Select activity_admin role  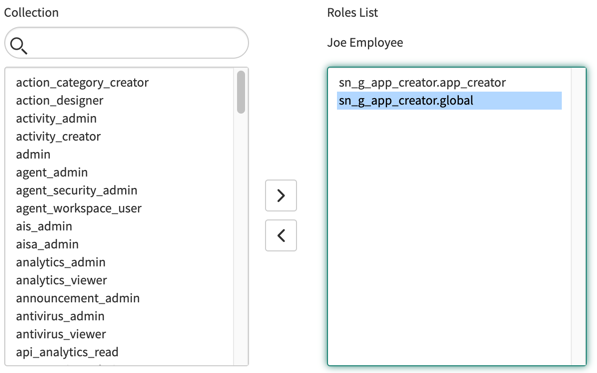(56, 118)
